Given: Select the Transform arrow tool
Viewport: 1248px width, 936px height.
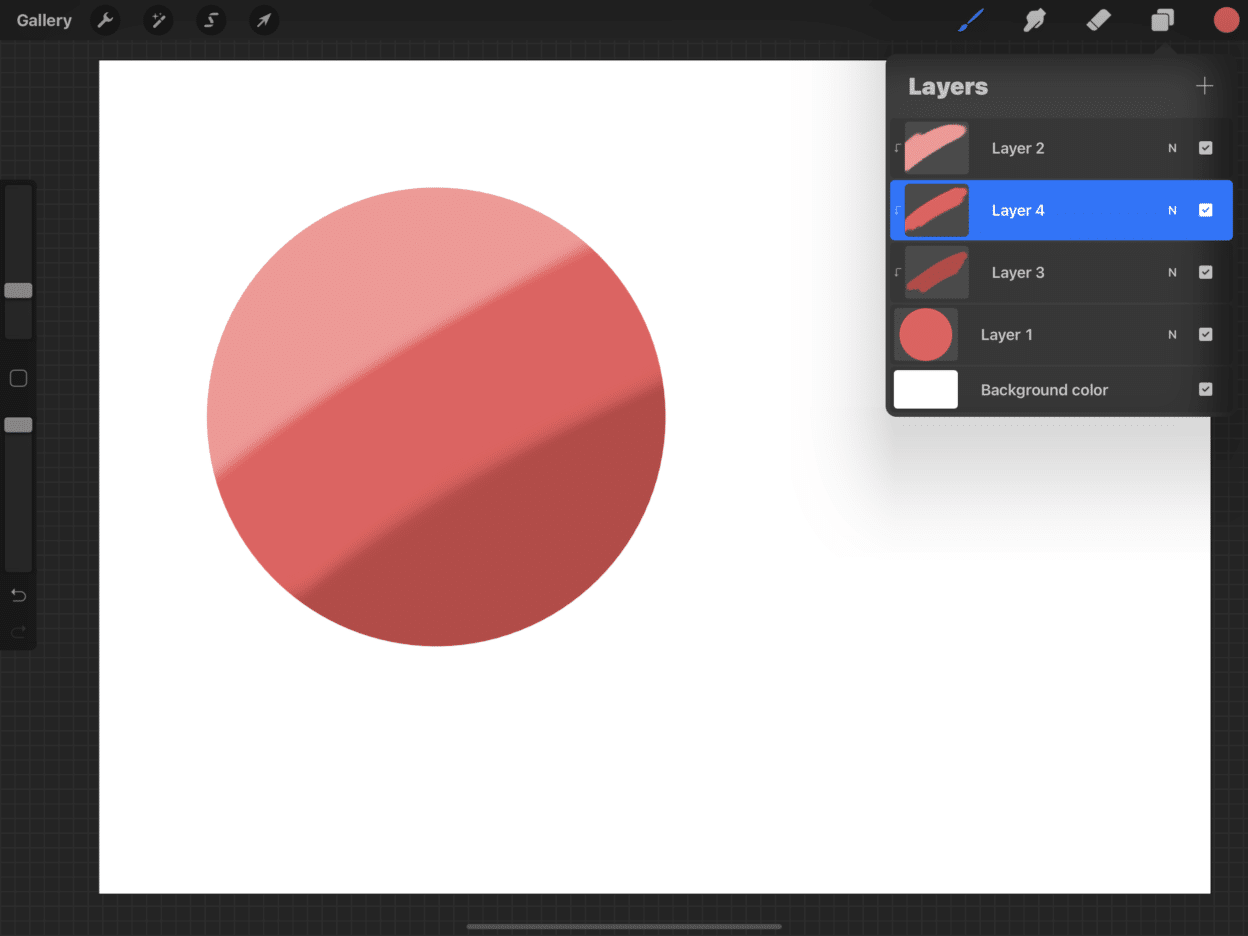Looking at the screenshot, I should coord(264,20).
